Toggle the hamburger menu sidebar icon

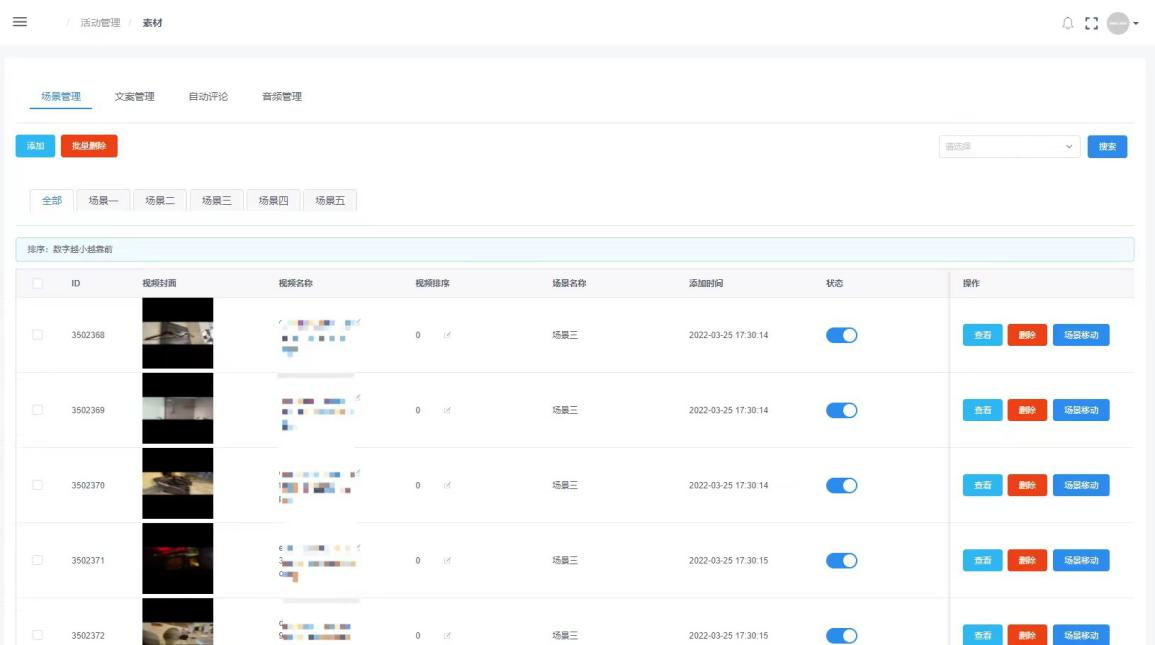pos(20,22)
